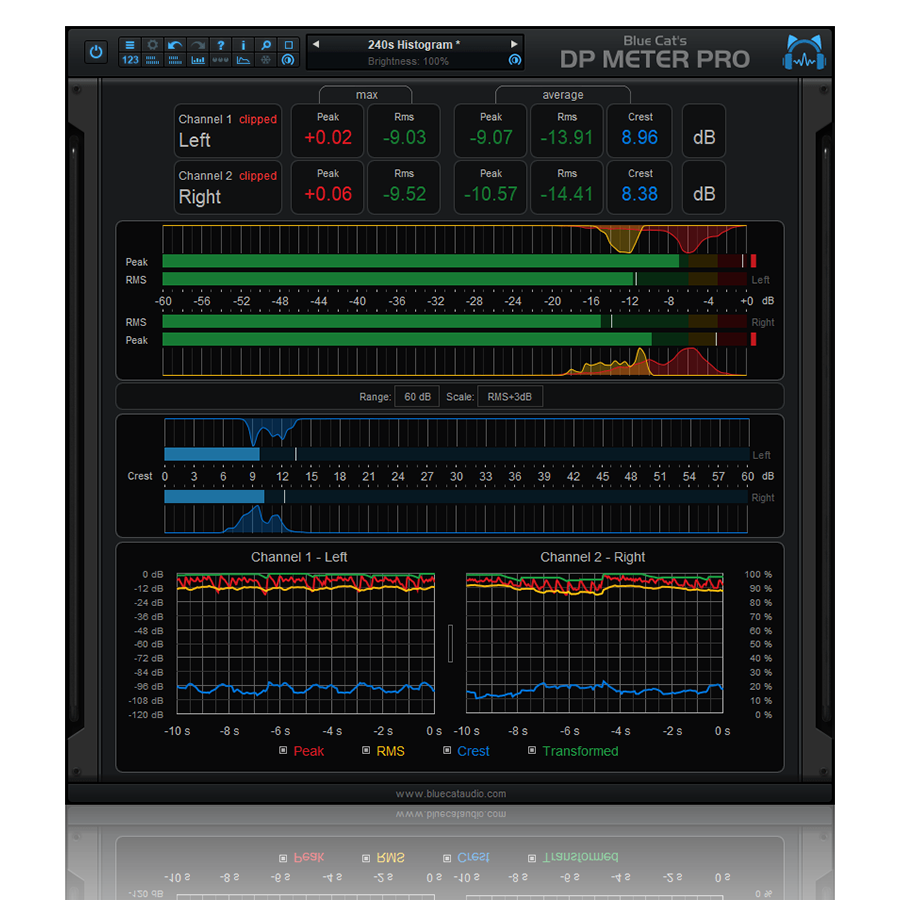Open the Scale RMS+3dB dropdown

point(512,396)
